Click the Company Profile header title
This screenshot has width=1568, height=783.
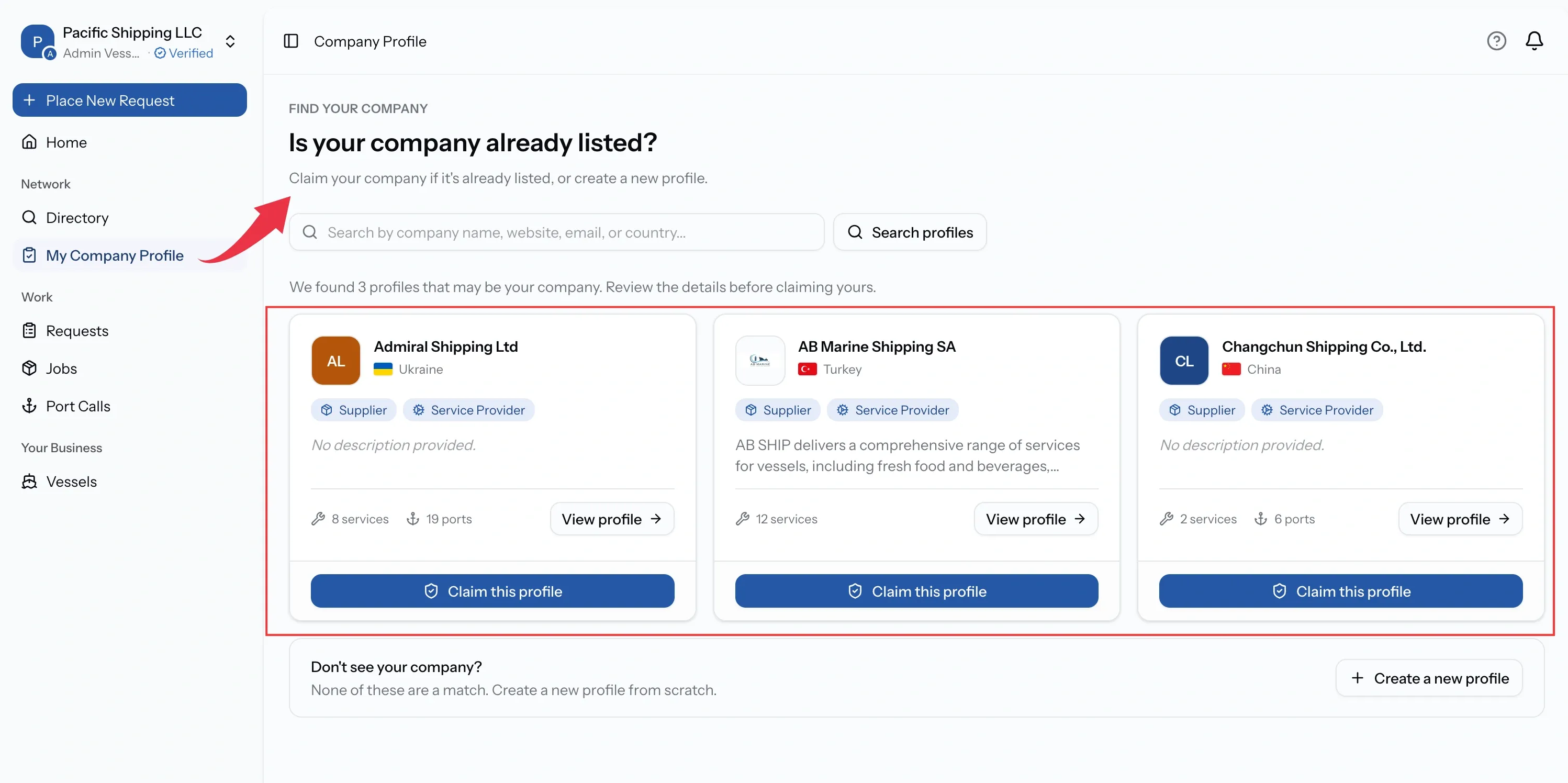(370, 41)
